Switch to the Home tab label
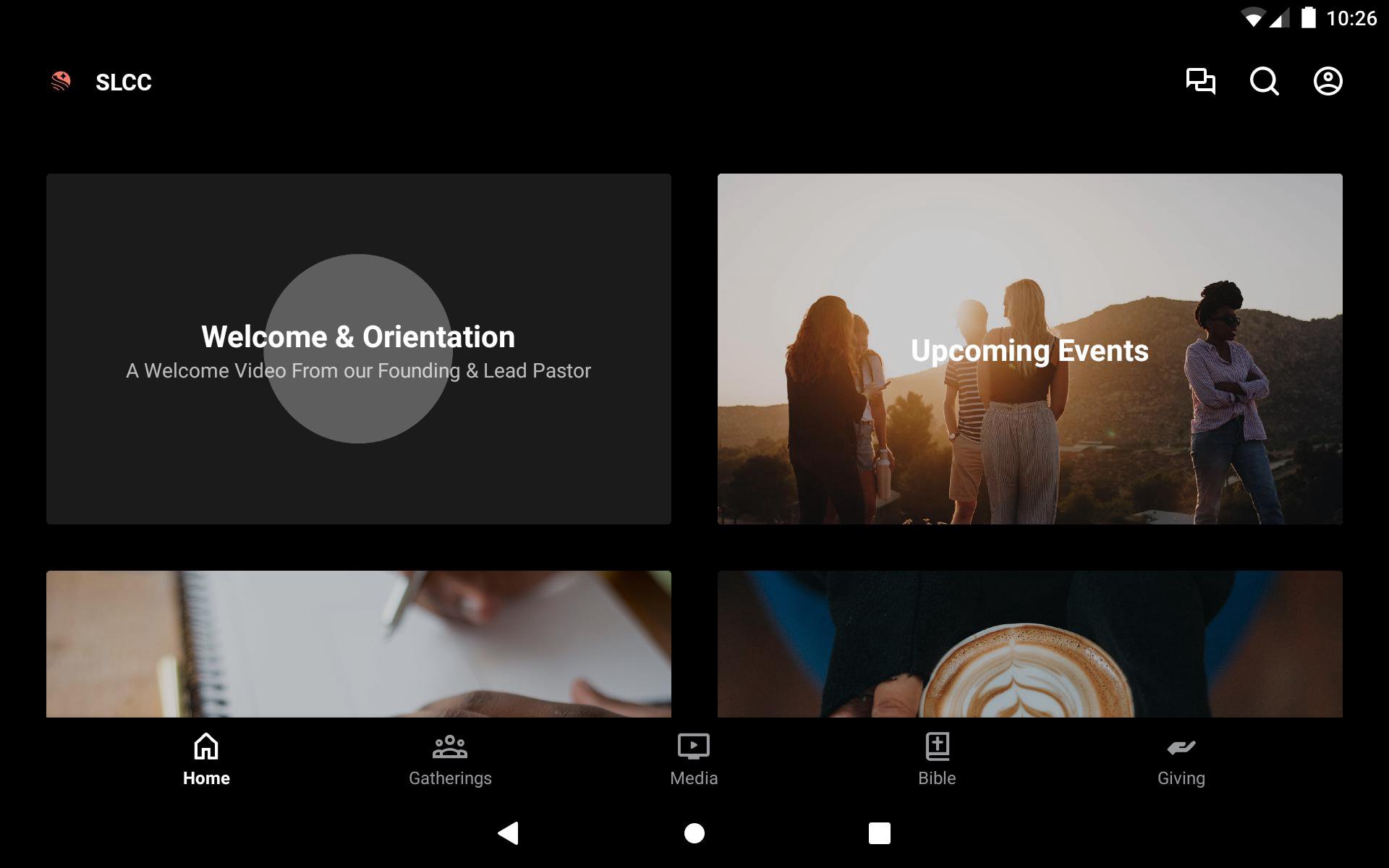The width and height of the screenshot is (1389, 868). pos(206,778)
